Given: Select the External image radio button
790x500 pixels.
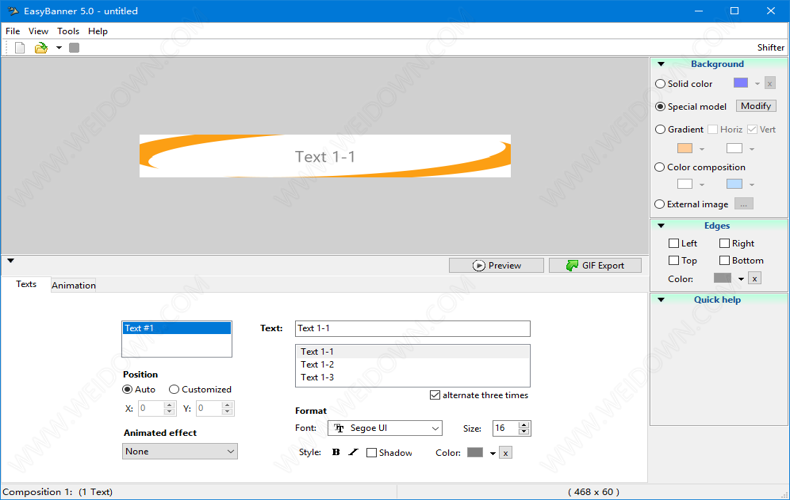Looking at the screenshot, I should pos(660,204).
